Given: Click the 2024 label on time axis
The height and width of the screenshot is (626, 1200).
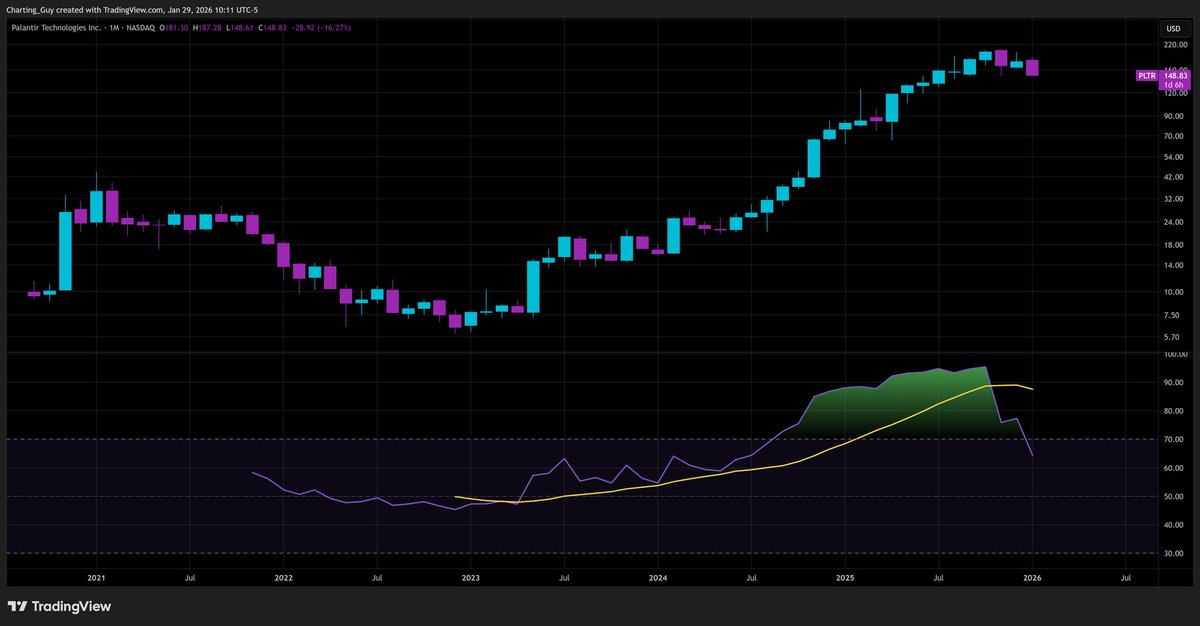Looking at the screenshot, I should pos(658,578).
